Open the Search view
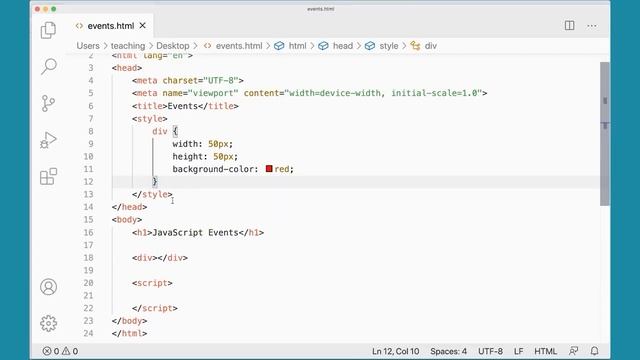640x360 pixels. tap(48, 66)
